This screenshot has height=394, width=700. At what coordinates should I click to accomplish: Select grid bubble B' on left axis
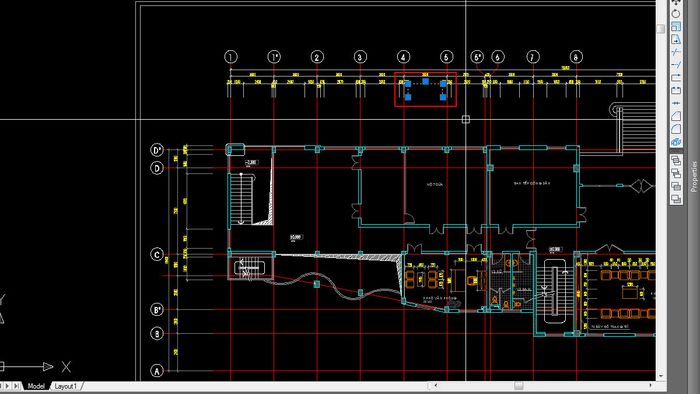pos(157,309)
